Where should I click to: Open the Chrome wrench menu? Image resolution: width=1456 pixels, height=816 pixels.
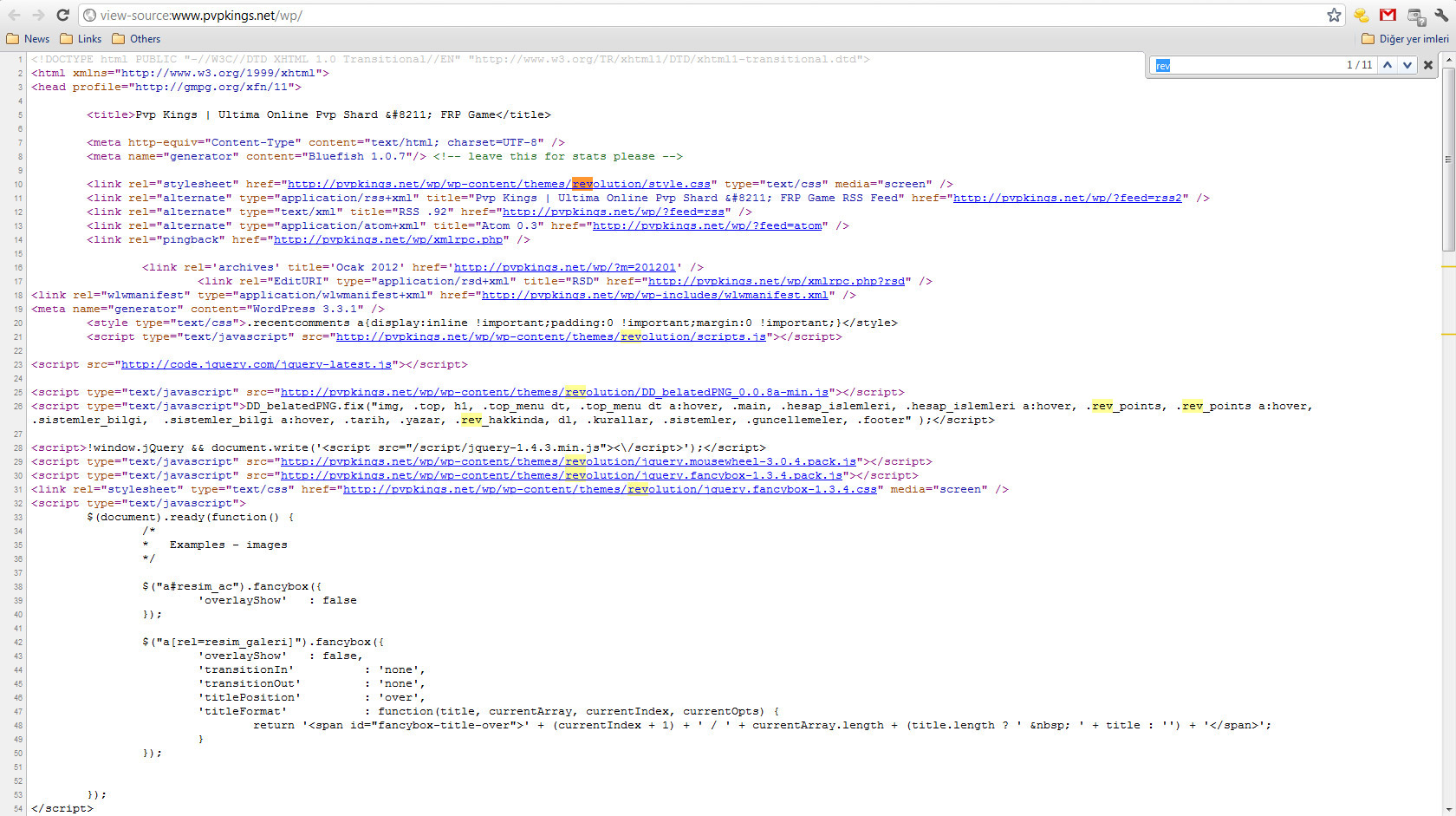[1441, 15]
